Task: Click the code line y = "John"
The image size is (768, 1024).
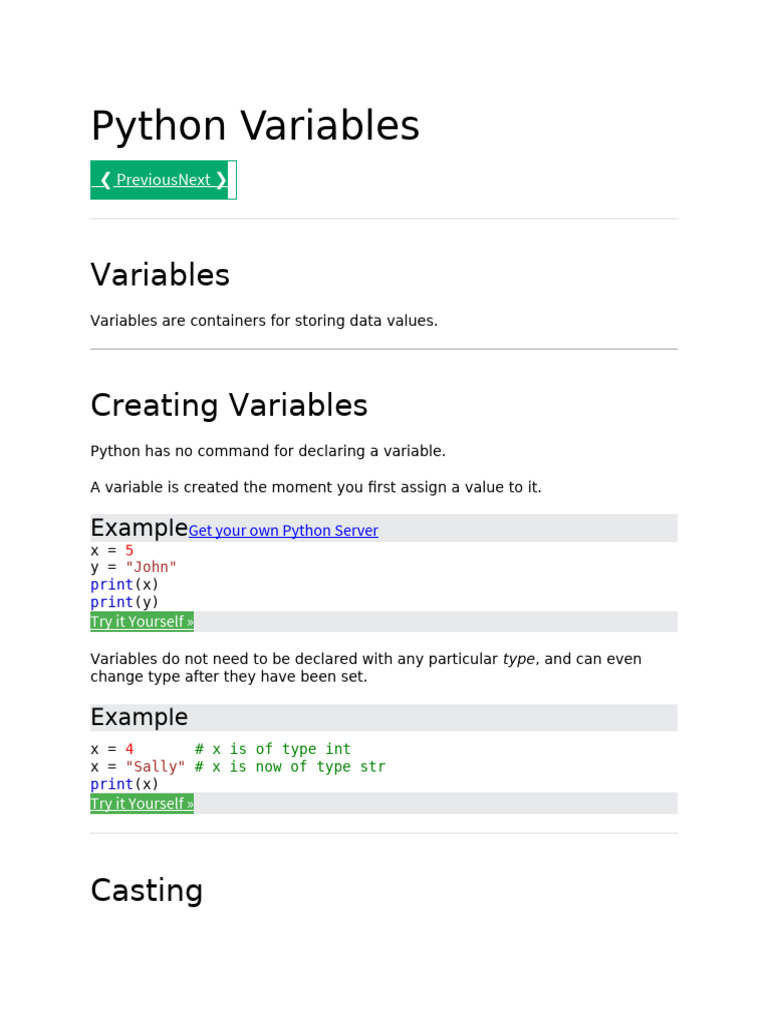Action: 133,567
